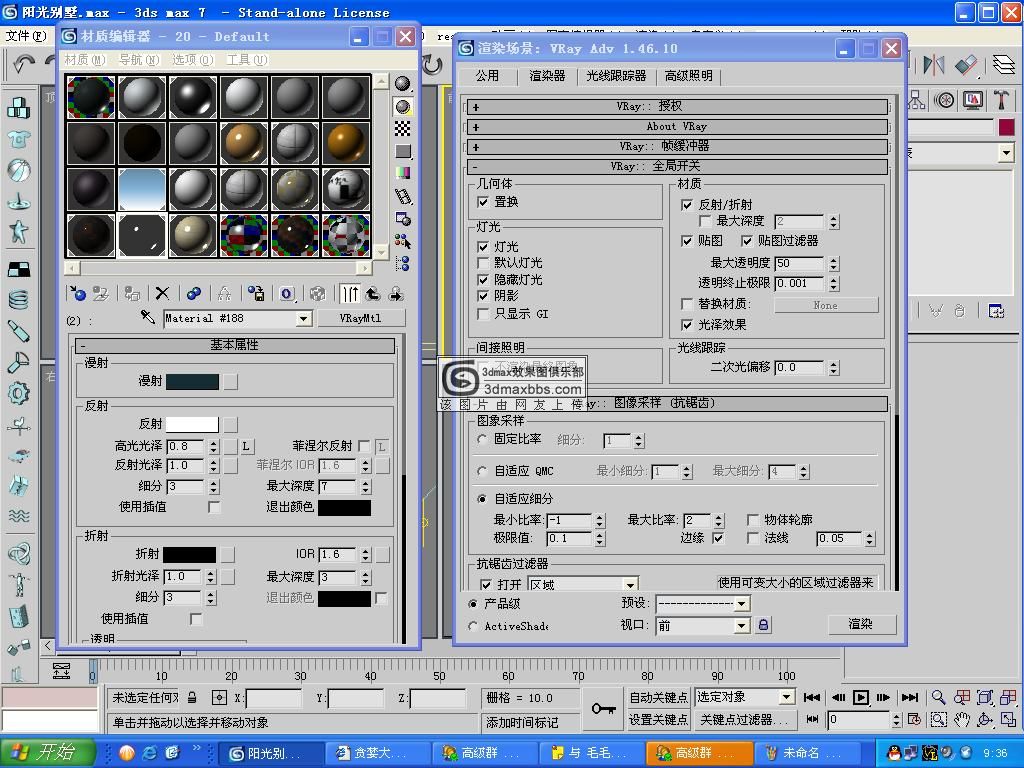
Task: Click Get Material icon in material editor
Action: [x=77, y=293]
